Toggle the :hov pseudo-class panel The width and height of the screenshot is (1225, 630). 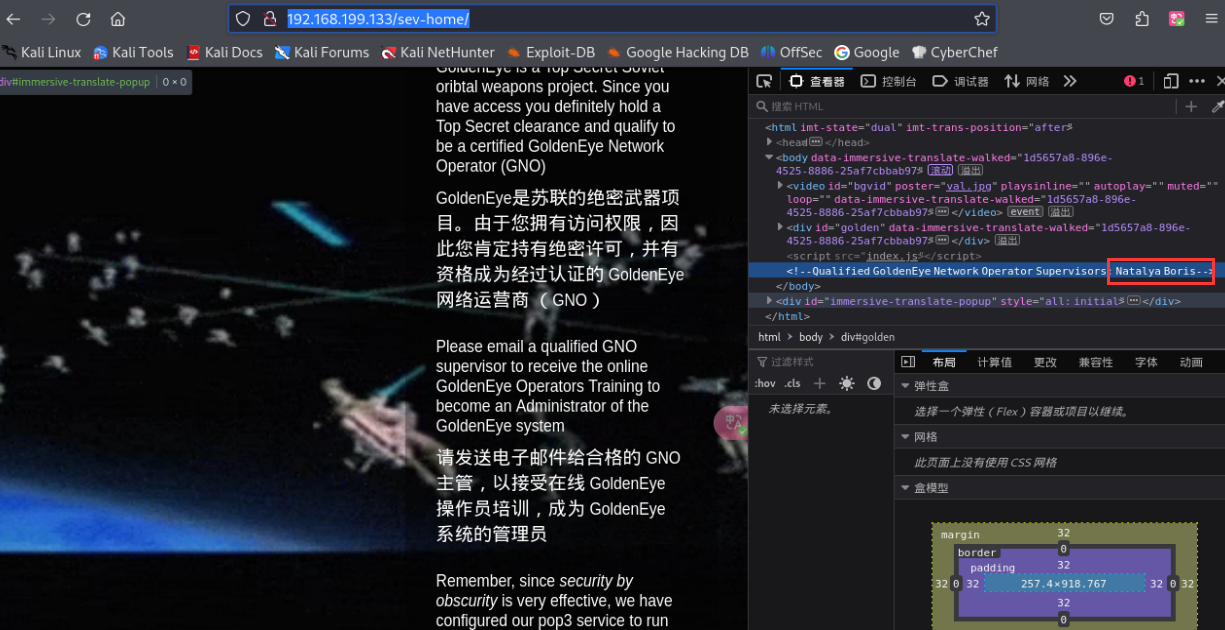(x=766, y=384)
